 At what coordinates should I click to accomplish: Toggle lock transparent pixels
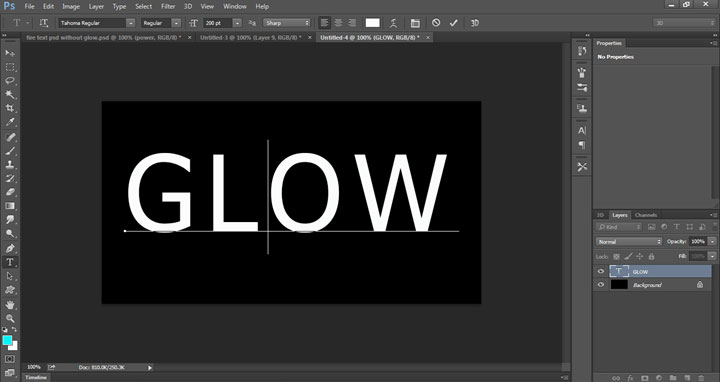[616, 257]
